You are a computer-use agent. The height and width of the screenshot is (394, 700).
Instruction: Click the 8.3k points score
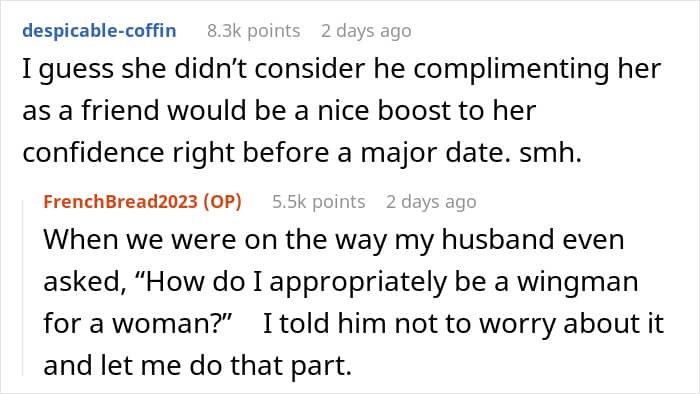pyautogui.click(x=254, y=31)
